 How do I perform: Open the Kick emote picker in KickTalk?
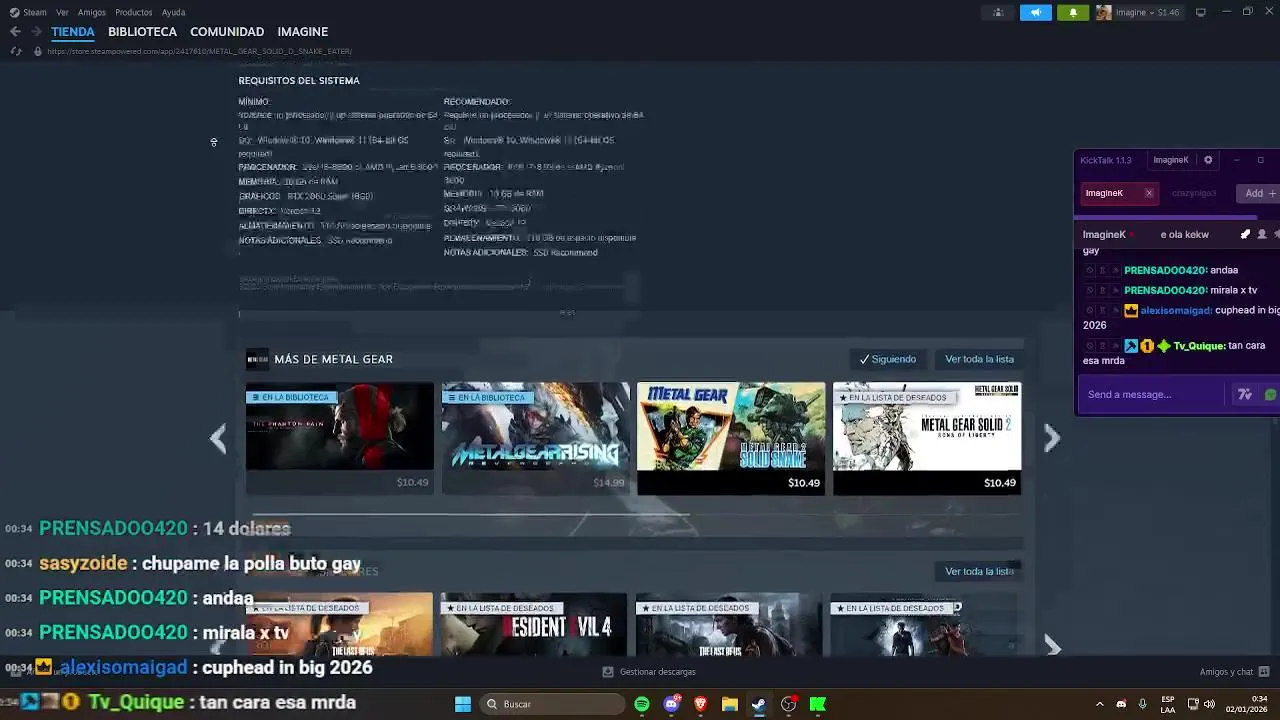point(1270,395)
